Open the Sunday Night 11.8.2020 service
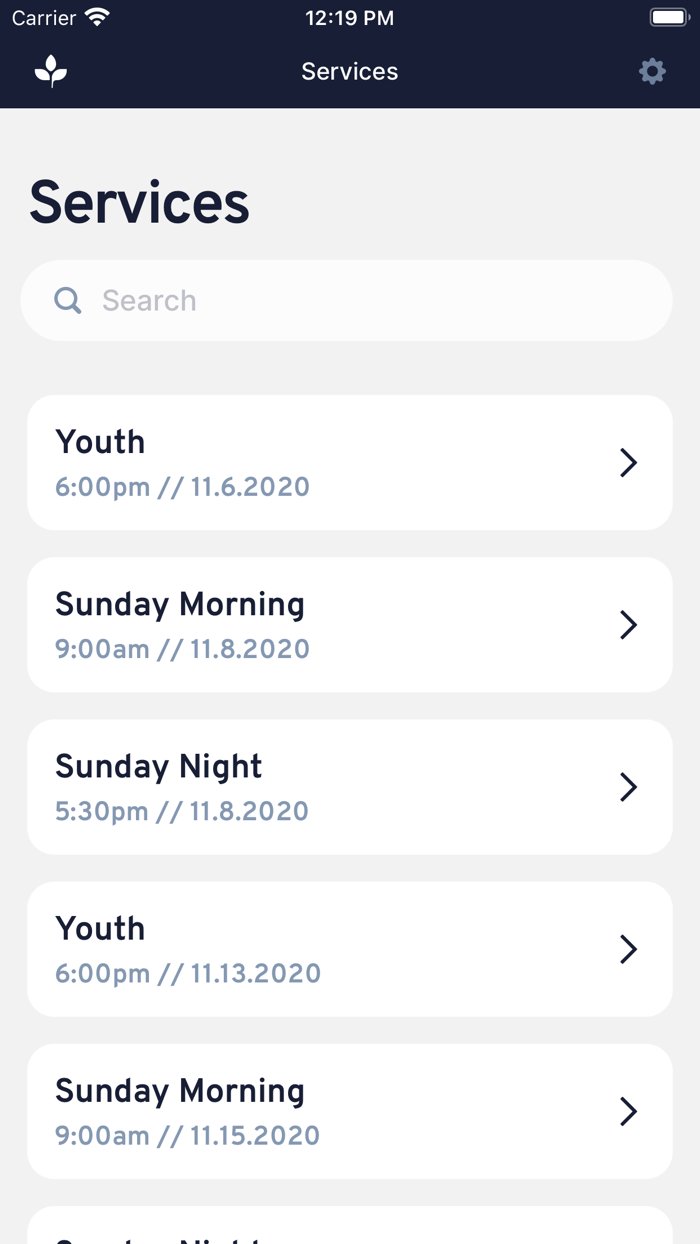The width and height of the screenshot is (700, 1244). [x=350, y=787]
